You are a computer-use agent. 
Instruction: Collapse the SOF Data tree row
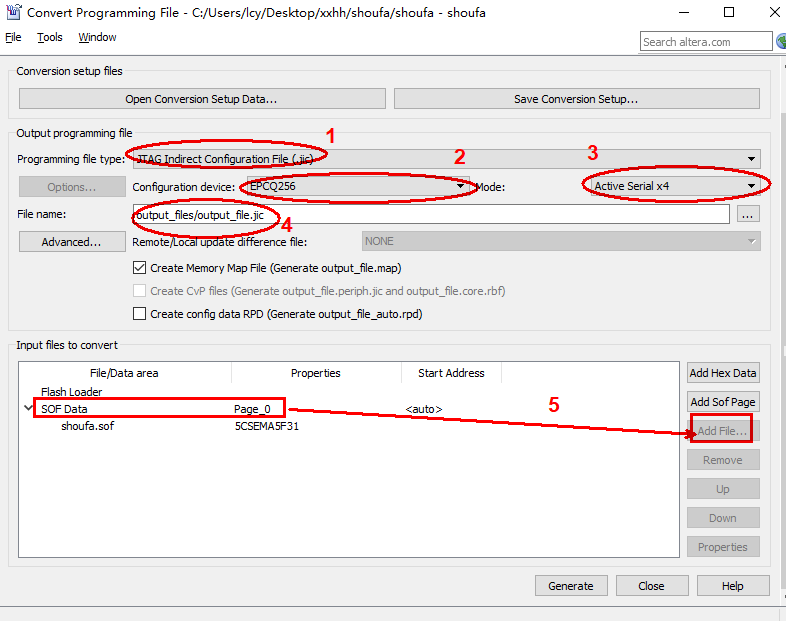coord(28,408)
